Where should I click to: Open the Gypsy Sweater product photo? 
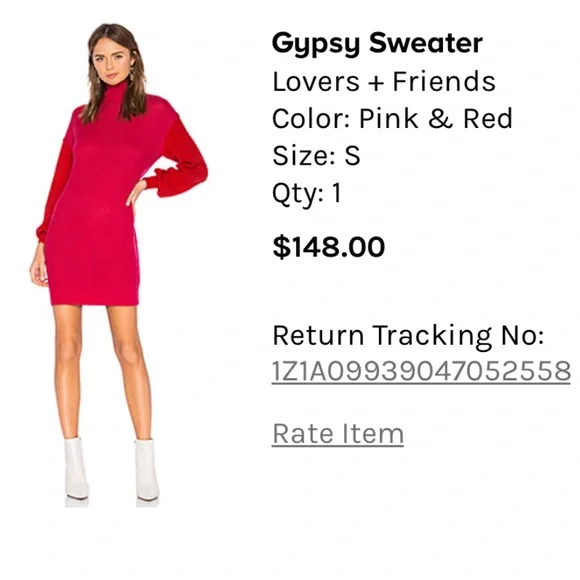118,264
